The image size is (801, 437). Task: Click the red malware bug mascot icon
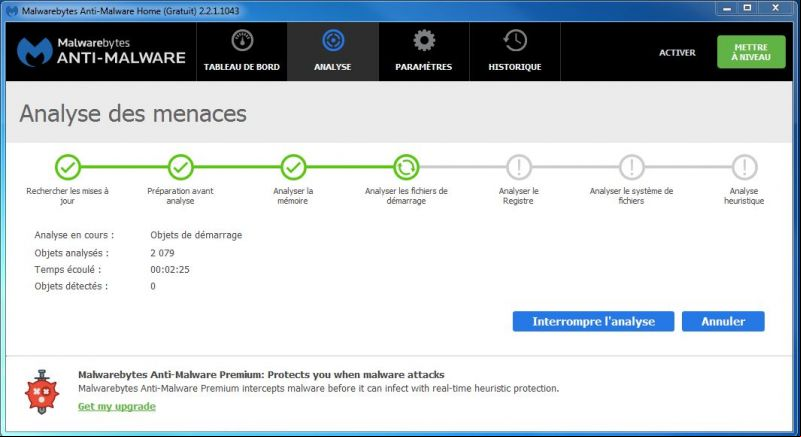[42, 392]
